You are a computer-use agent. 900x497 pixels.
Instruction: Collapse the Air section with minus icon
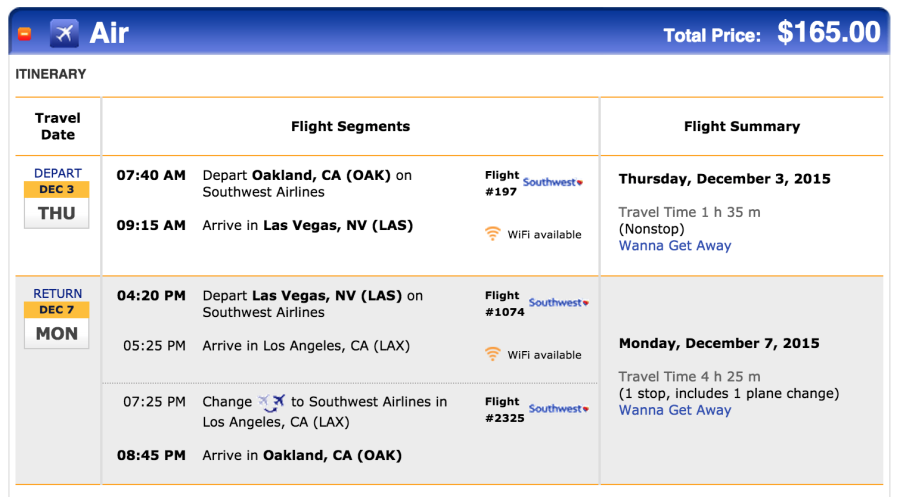point(25,34)
